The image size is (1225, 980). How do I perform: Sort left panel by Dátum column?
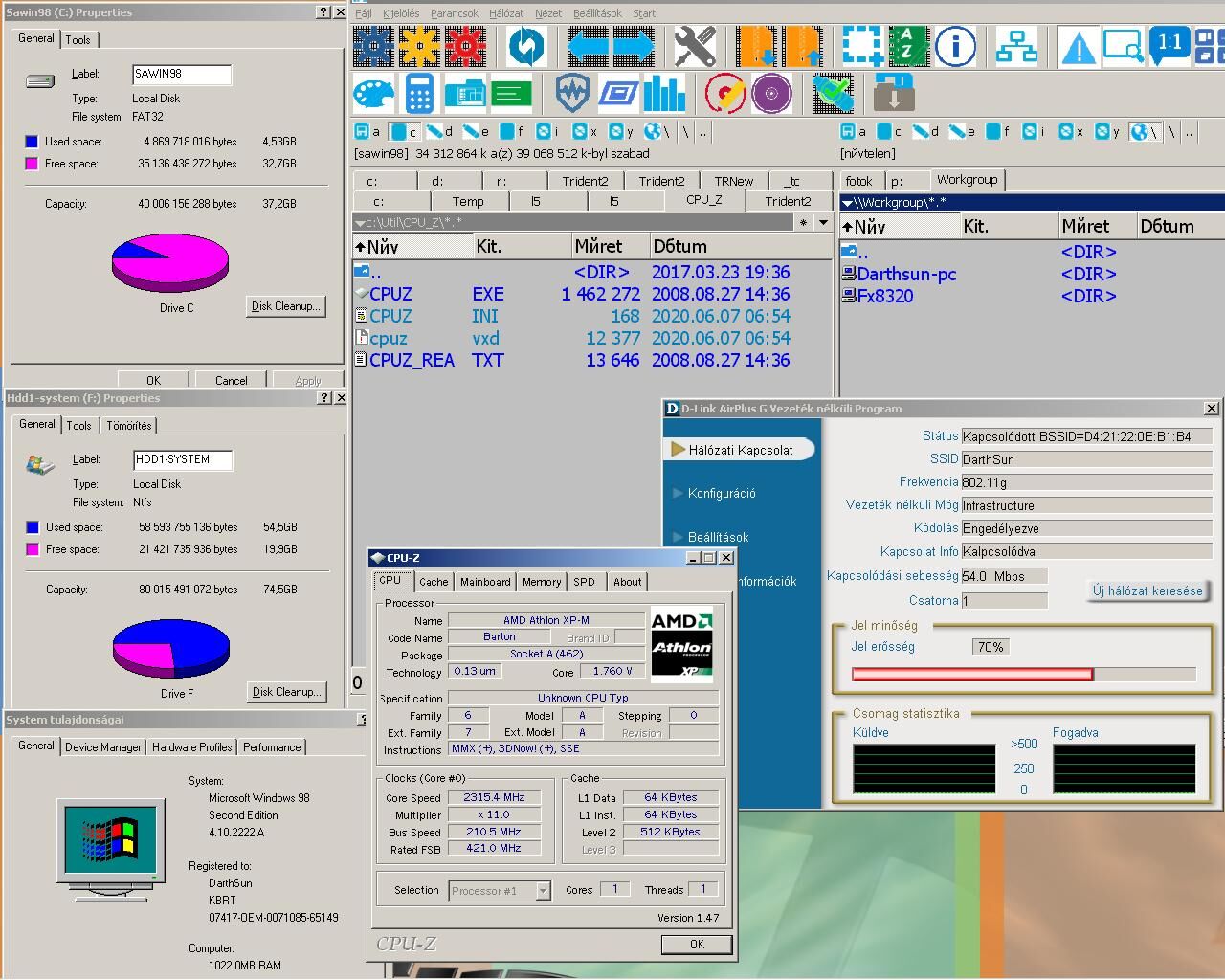pos(740,246)
